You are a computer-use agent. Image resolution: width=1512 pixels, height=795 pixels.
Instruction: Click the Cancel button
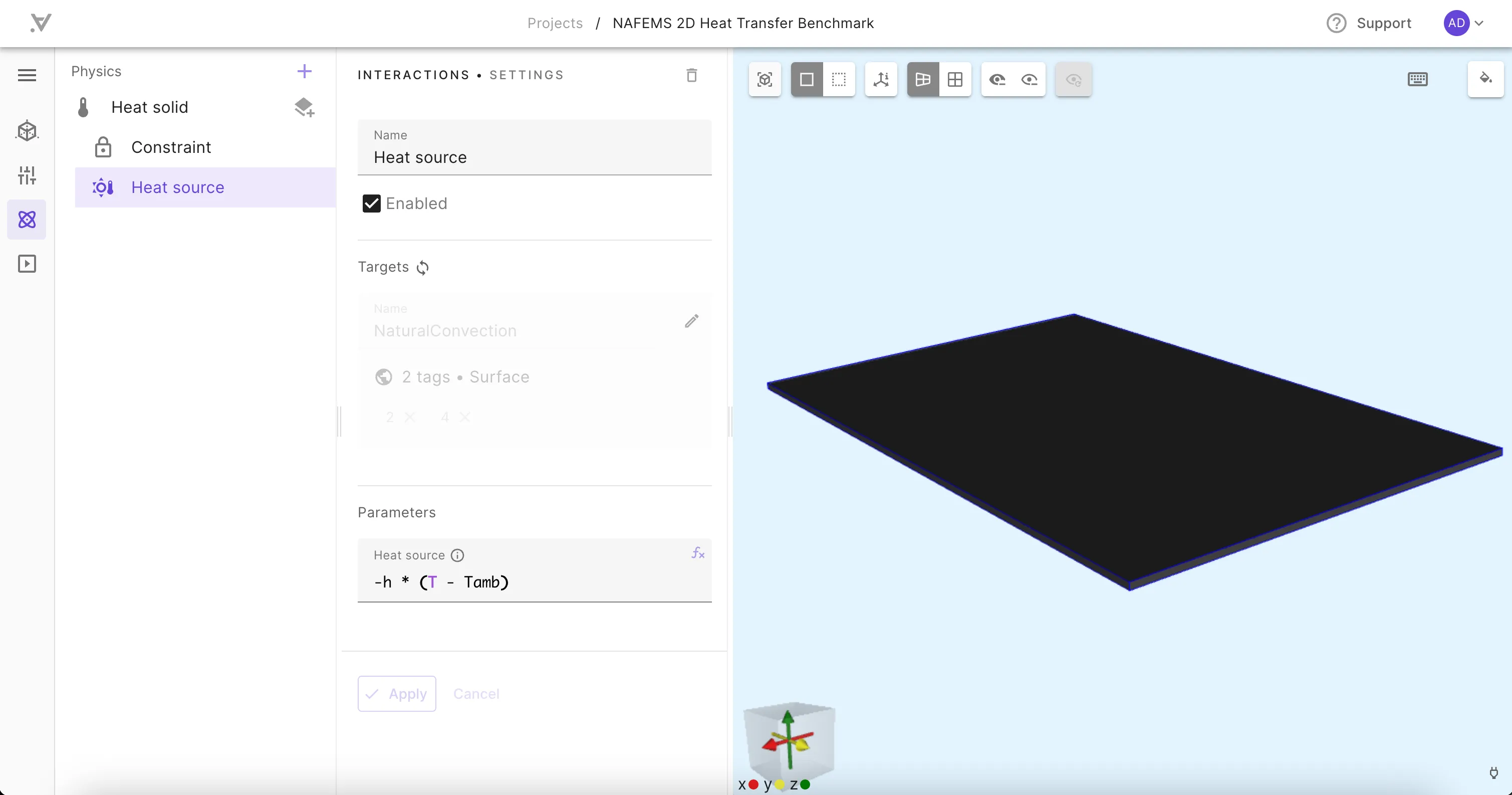[x=476, y=694]
